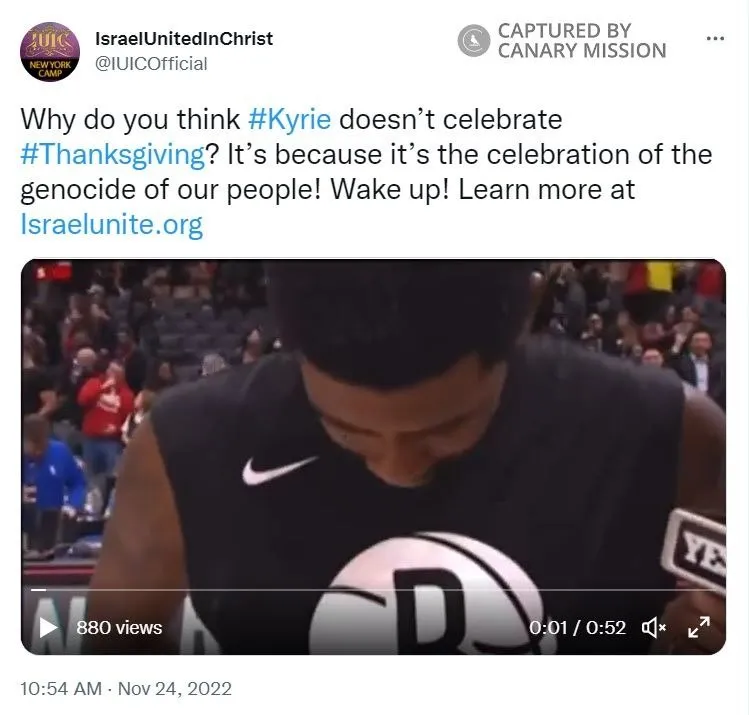Seek along the video progress bar
Screen dimensions: 749x715
(x=374, y=590)
